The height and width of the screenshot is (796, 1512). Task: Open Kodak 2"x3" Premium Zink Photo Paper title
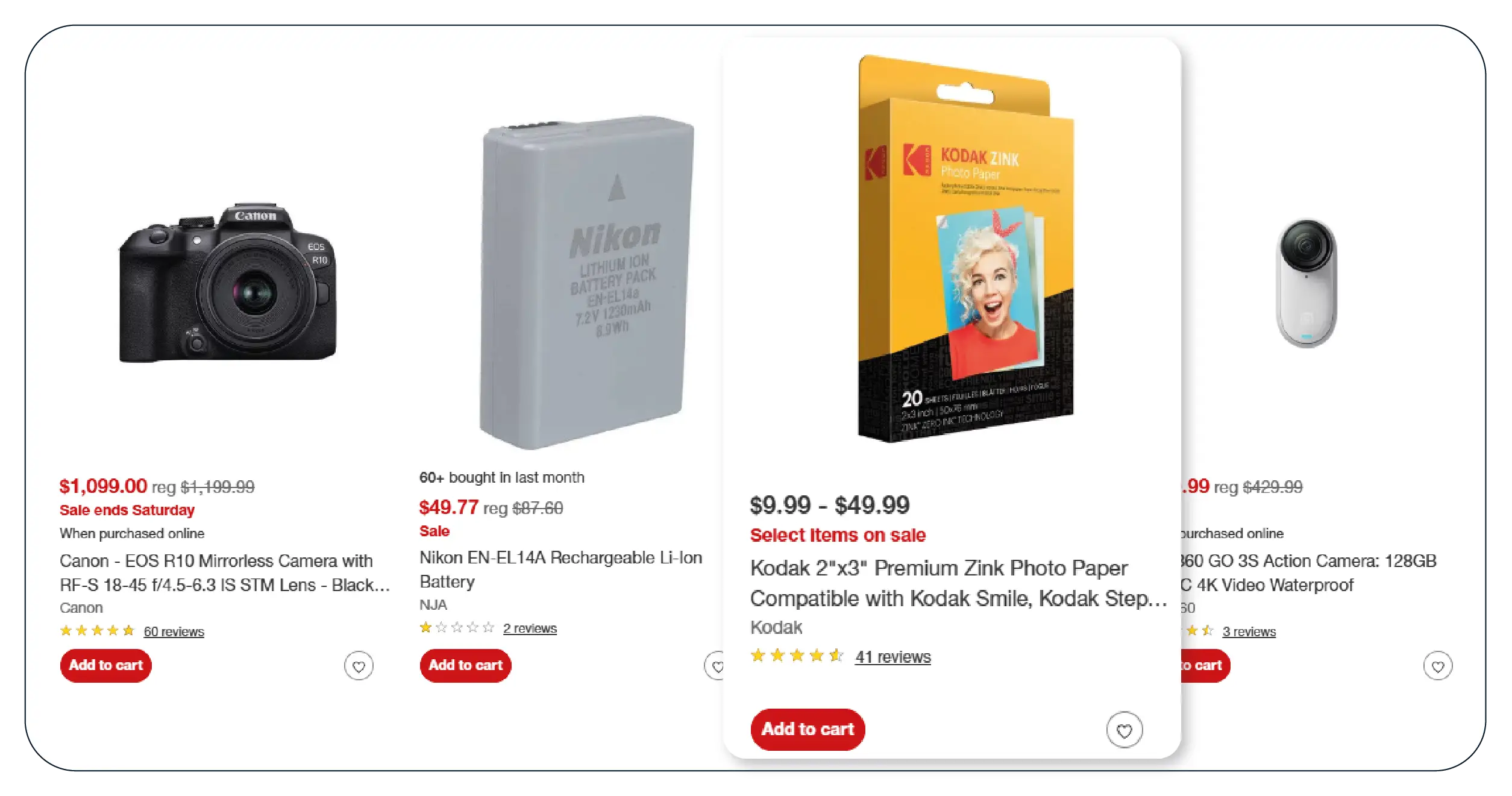pos(958,583)
